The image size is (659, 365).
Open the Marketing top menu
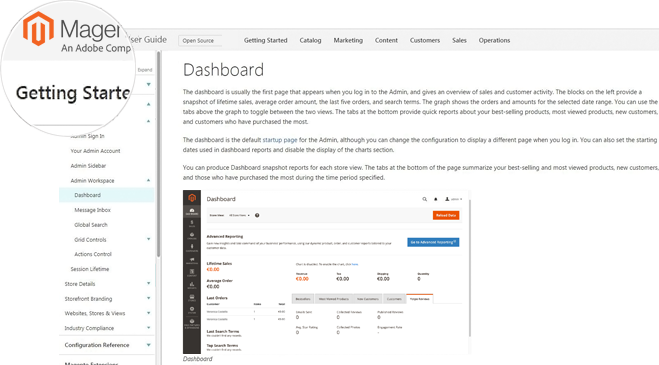pos(348,40)
